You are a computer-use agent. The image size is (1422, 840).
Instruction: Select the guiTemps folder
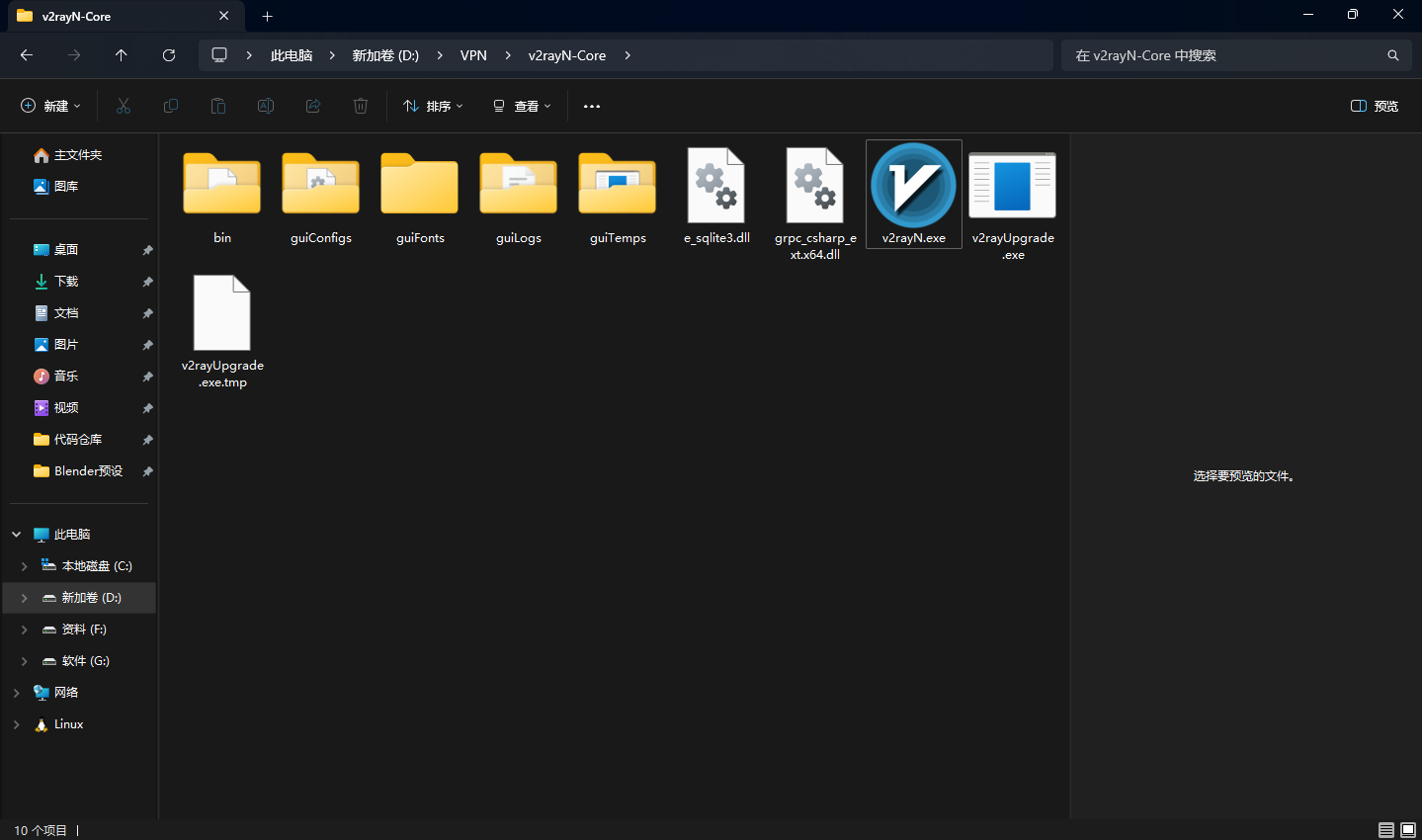click(x=618, y=197)
